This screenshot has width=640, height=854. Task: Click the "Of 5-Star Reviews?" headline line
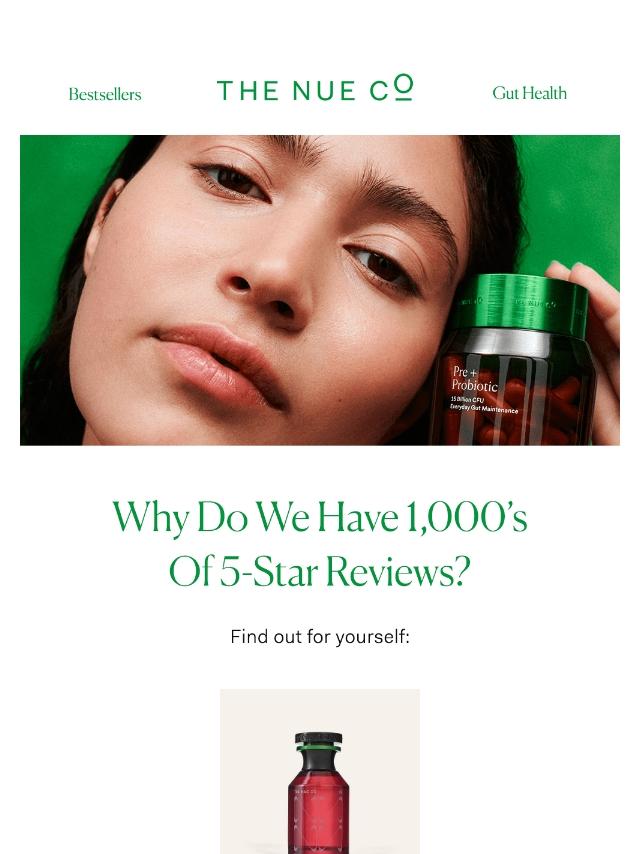pos(319,571)
